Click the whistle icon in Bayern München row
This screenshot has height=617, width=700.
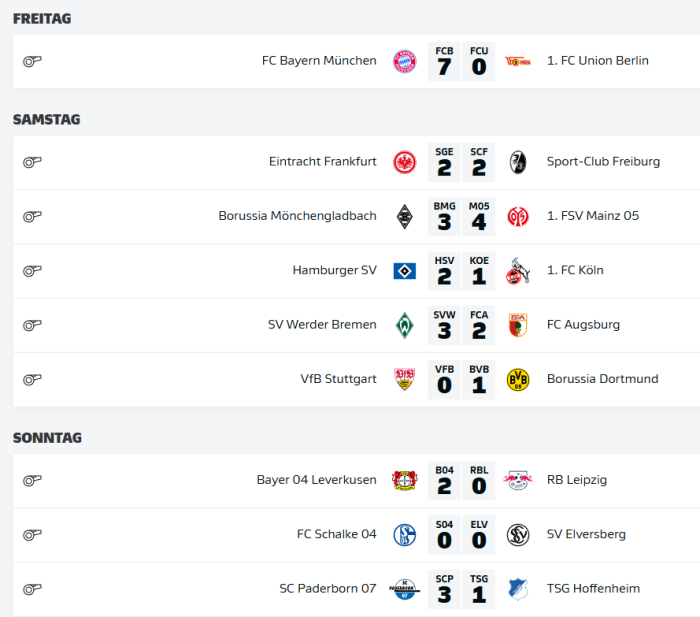point(32,61)
